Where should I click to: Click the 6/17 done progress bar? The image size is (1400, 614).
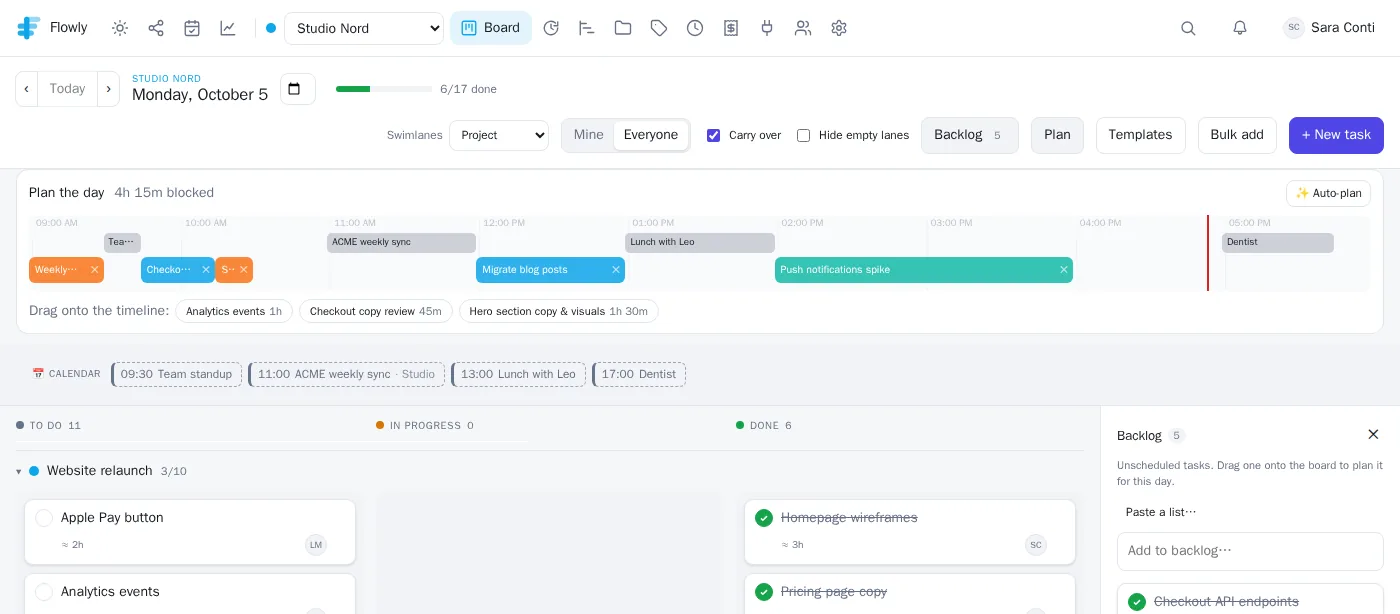[x=384, y=89]
